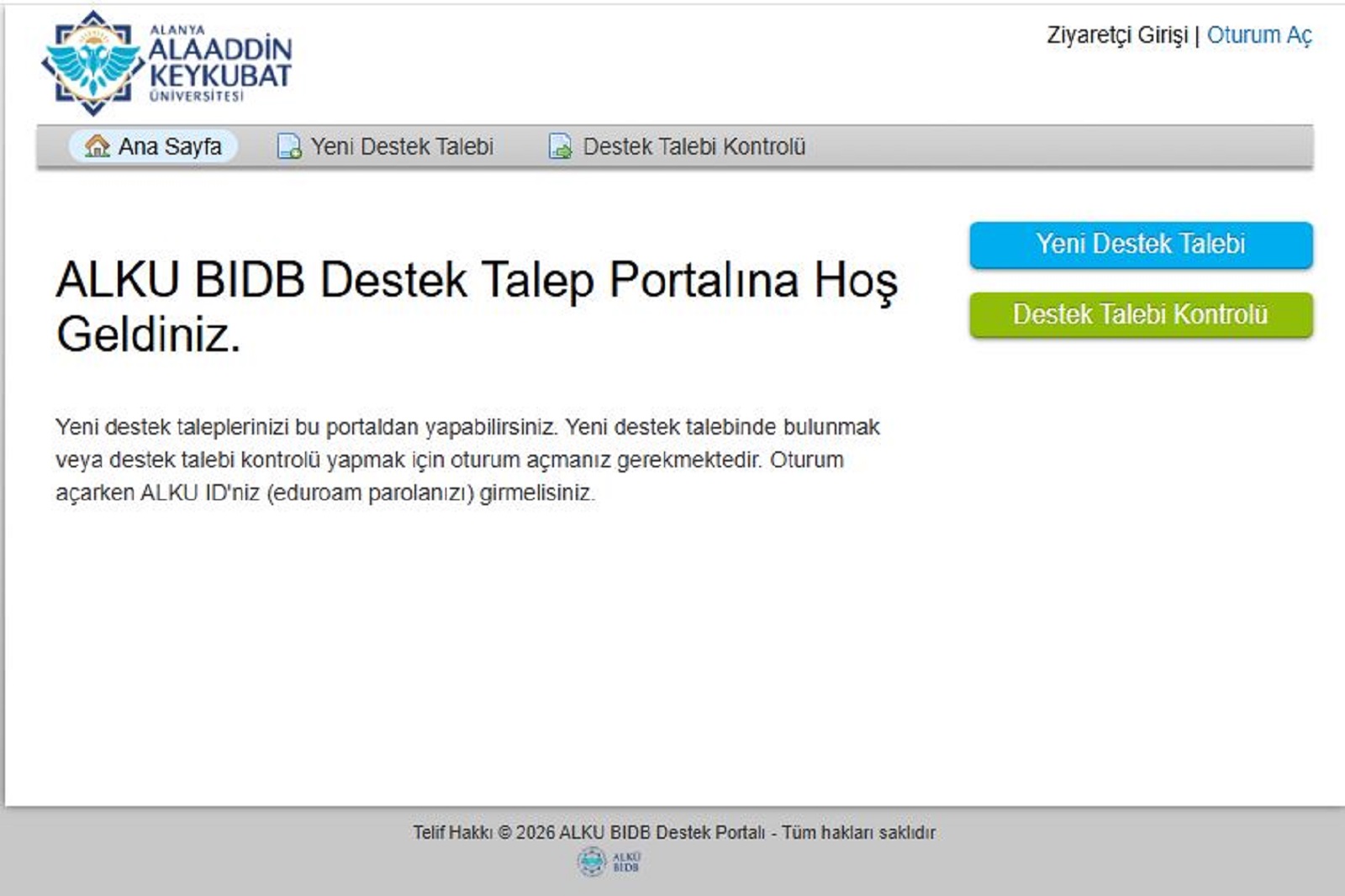The image size is (1345, 896).
Task: Click the document icon beside Yeni Destek Talebi
Action: (x=289, y=146)
